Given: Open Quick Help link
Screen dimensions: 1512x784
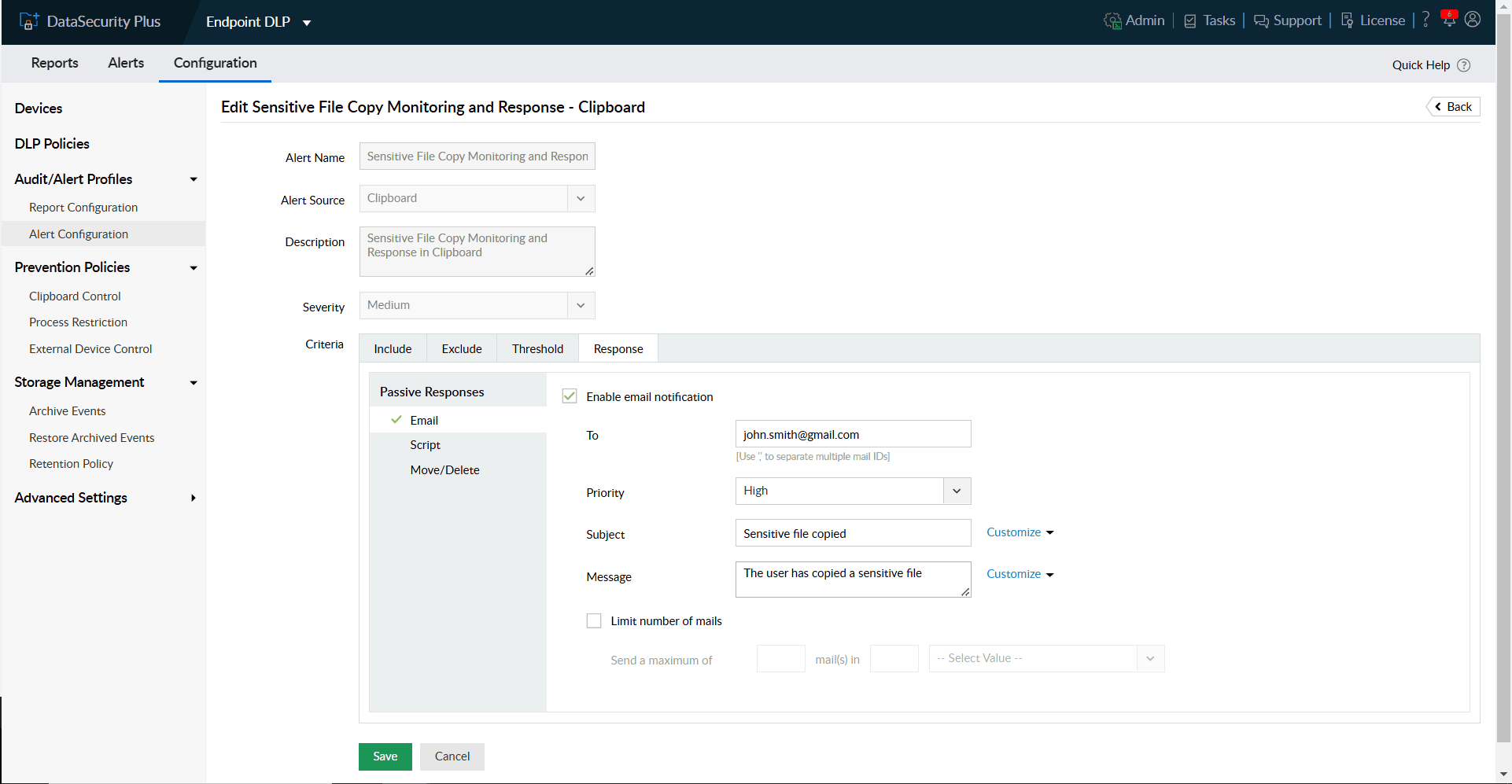Looking at the screenshot, I should click(1421, 65).
